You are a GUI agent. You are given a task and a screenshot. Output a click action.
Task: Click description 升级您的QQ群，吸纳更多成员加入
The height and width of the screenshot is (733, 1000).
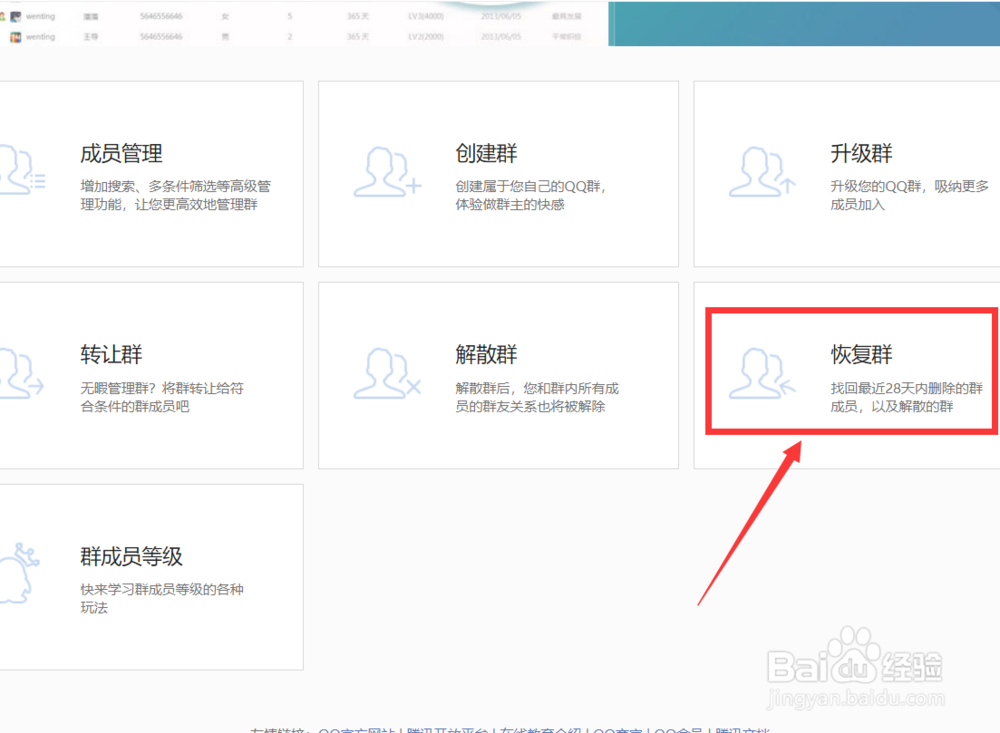point(909,195)
